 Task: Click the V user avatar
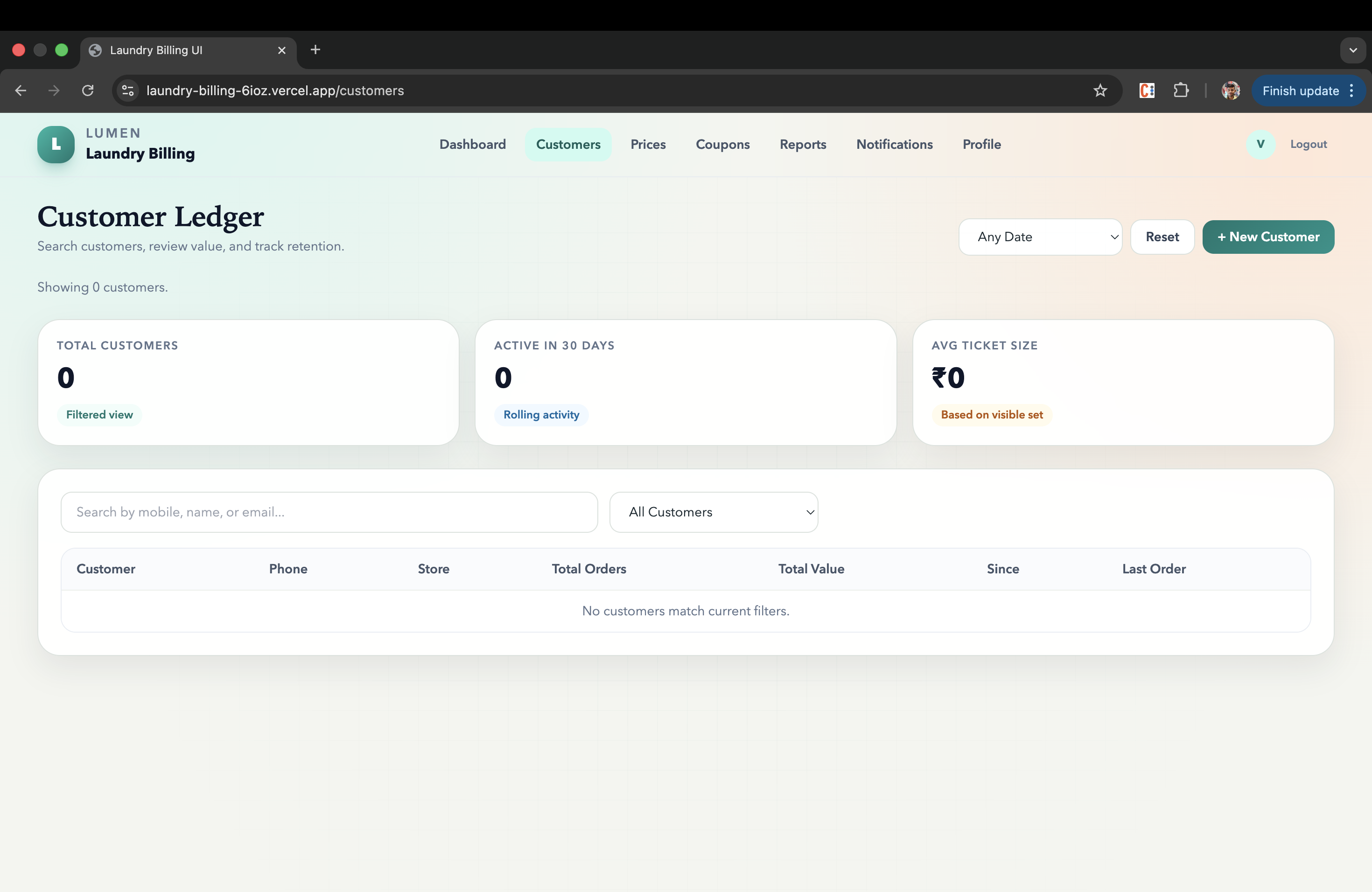(1260, 145)
